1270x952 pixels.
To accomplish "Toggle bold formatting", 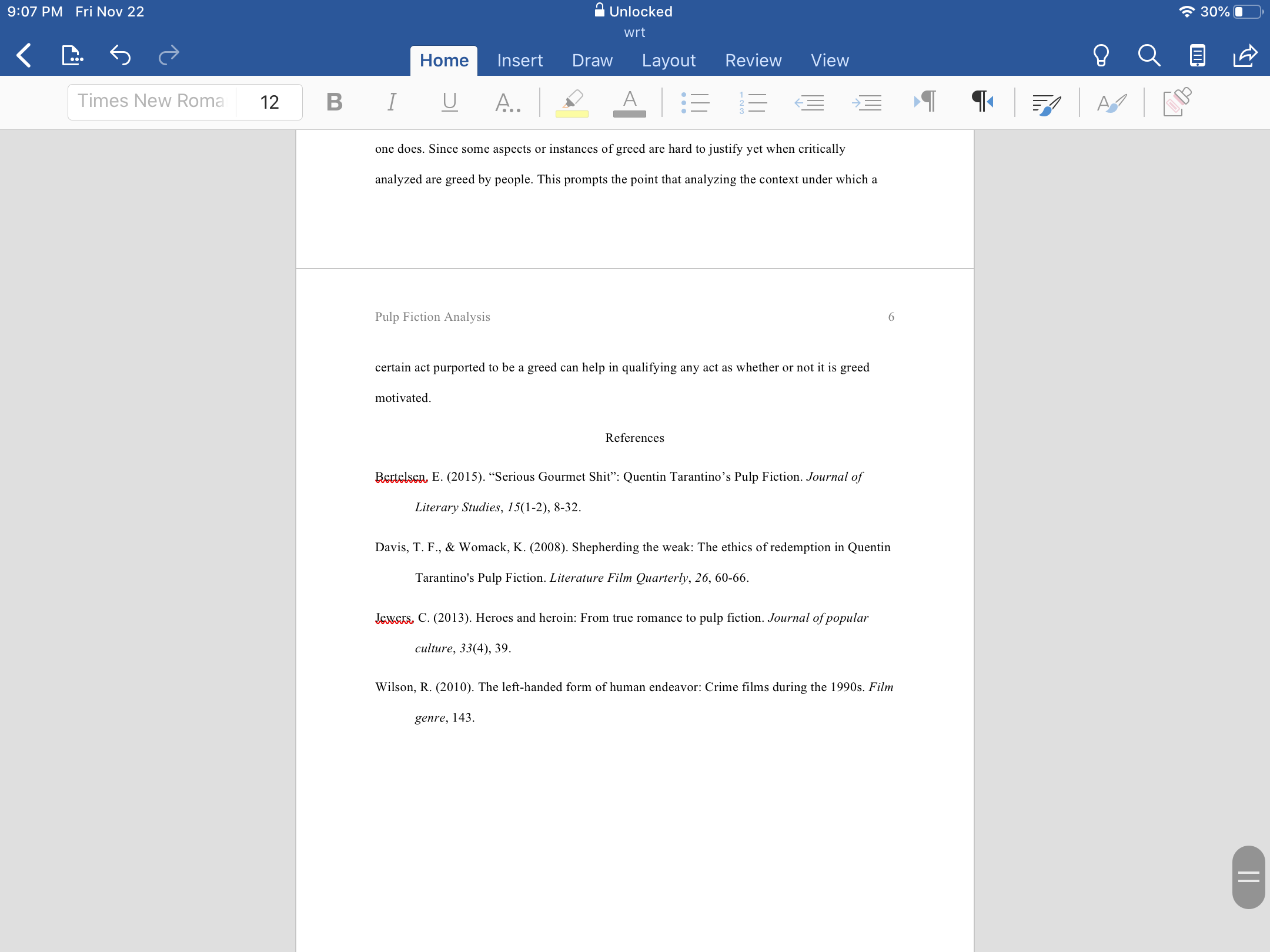I will click(x=334, y=102).
